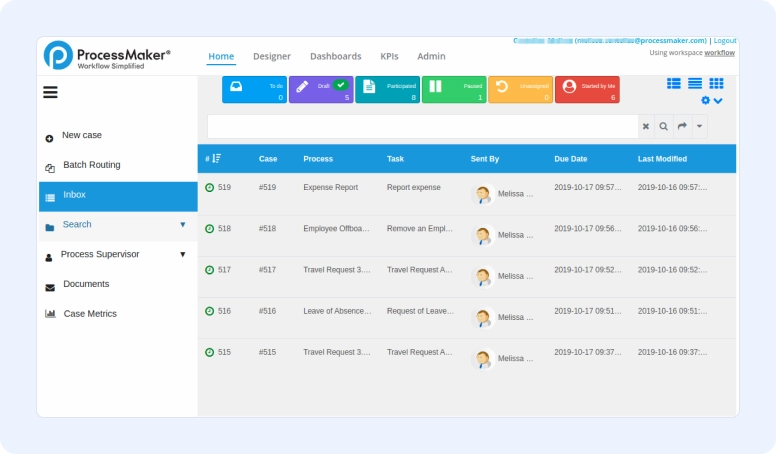Open the Paused cases tile
Viewport: 776px width, 454px height.
pos(454,90)
